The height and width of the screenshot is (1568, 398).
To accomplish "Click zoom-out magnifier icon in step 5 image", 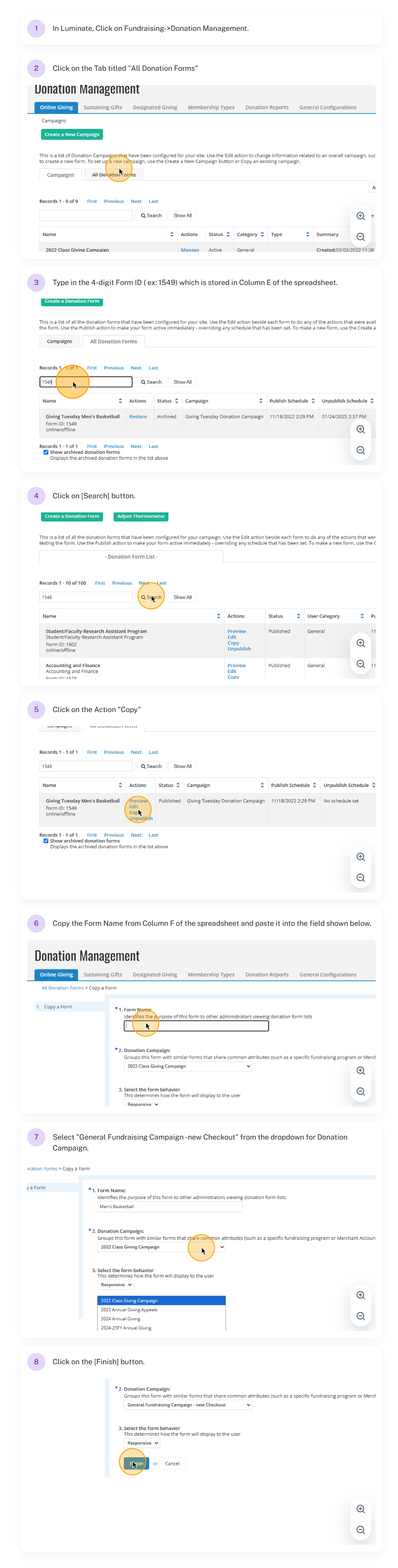I will coord(360,878).
